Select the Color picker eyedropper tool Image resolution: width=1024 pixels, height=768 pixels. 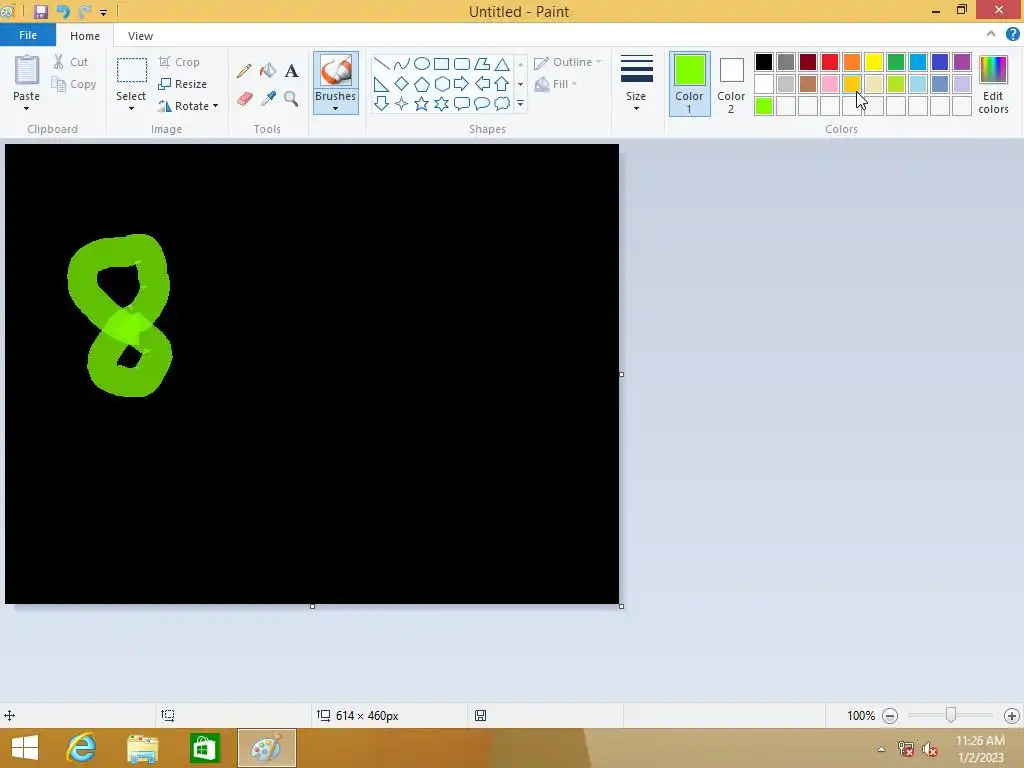click(268, 99)
